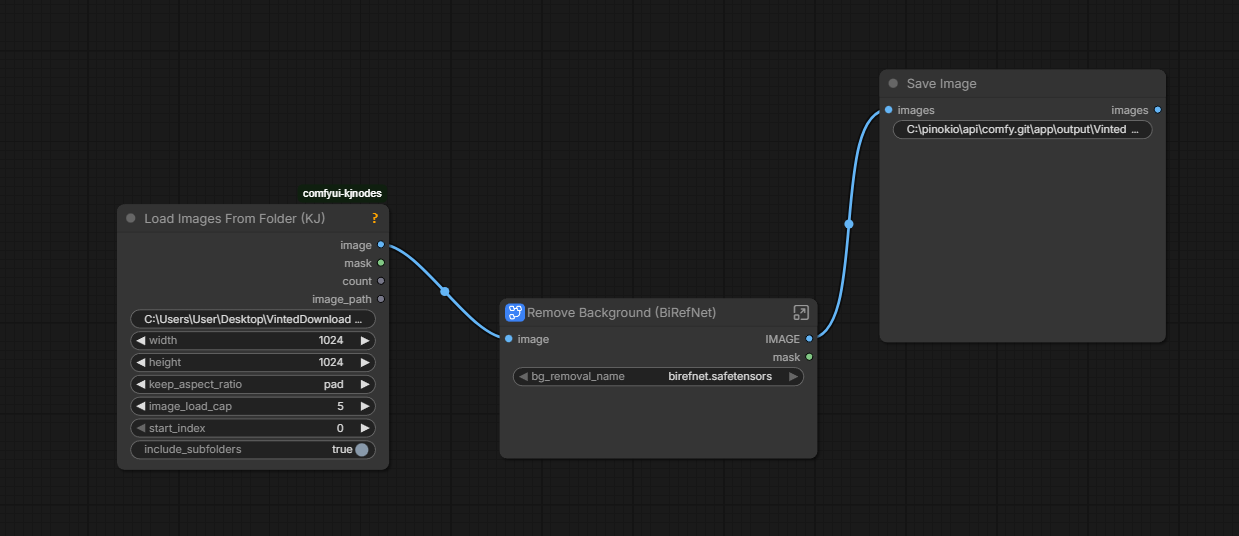Edit the Save Image output path field
This screenshot has width=1239, height=536.
pos(1022,129)
